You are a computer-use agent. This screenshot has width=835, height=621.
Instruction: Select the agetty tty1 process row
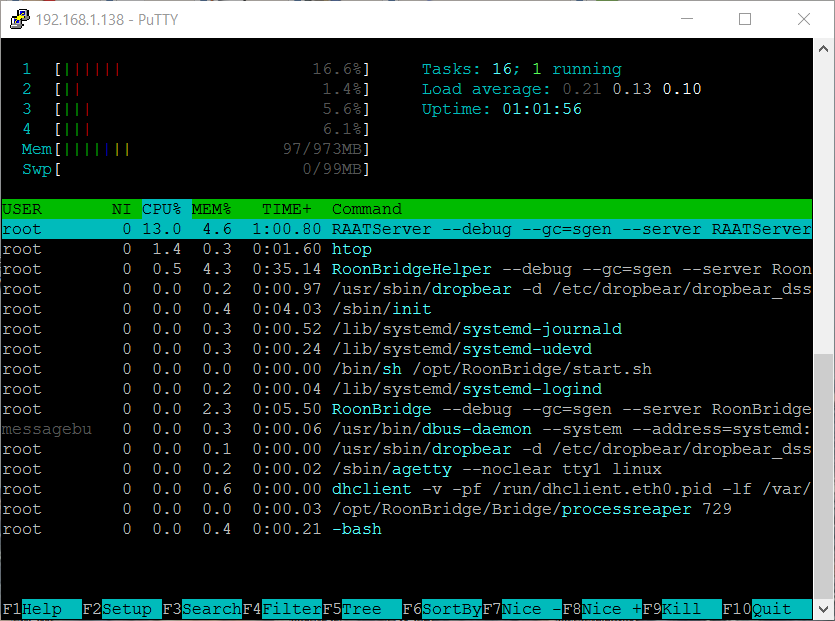pos(407,469)
